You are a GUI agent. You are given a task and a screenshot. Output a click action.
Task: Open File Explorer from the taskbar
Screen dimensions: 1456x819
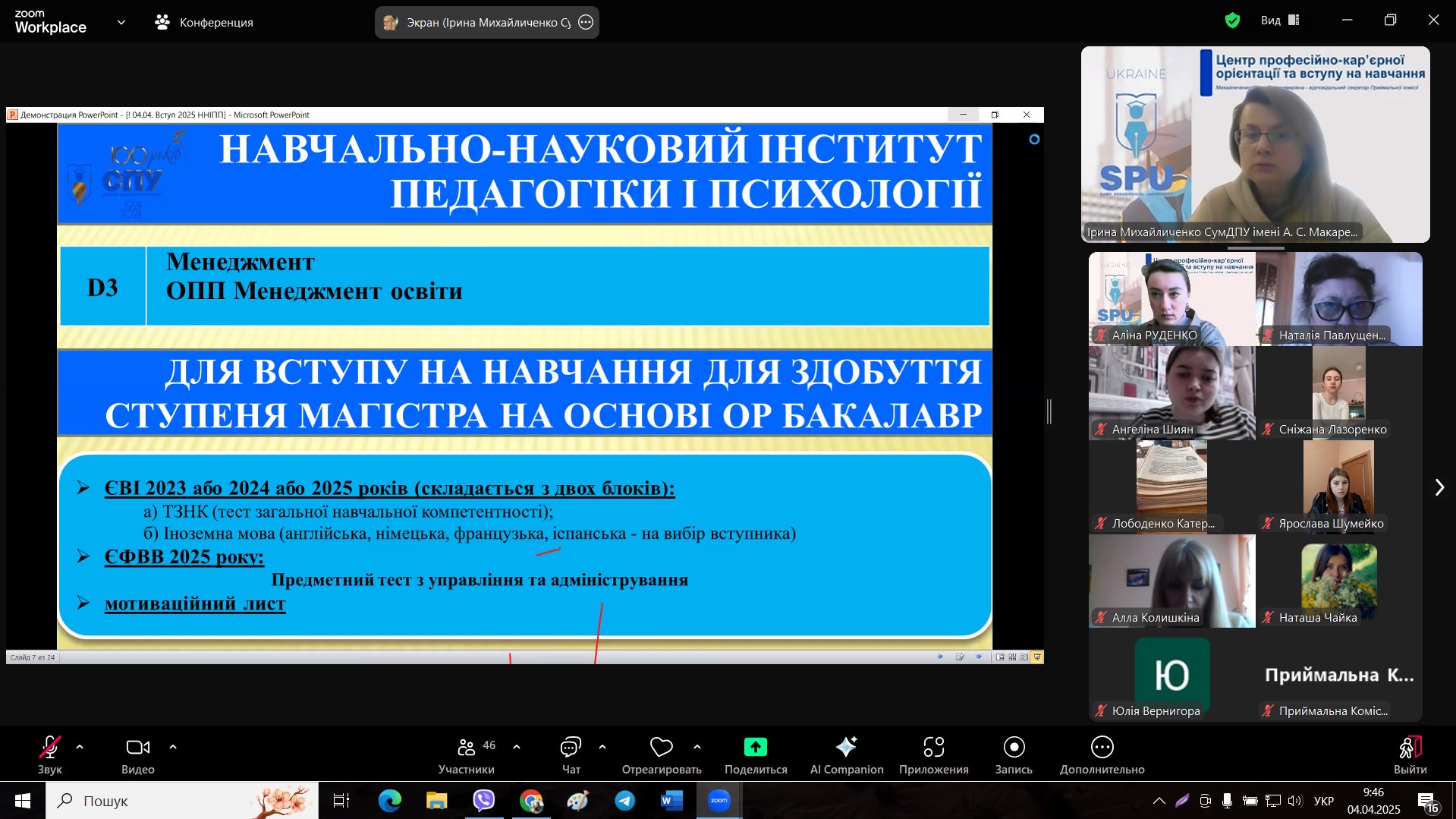[436, 801]
